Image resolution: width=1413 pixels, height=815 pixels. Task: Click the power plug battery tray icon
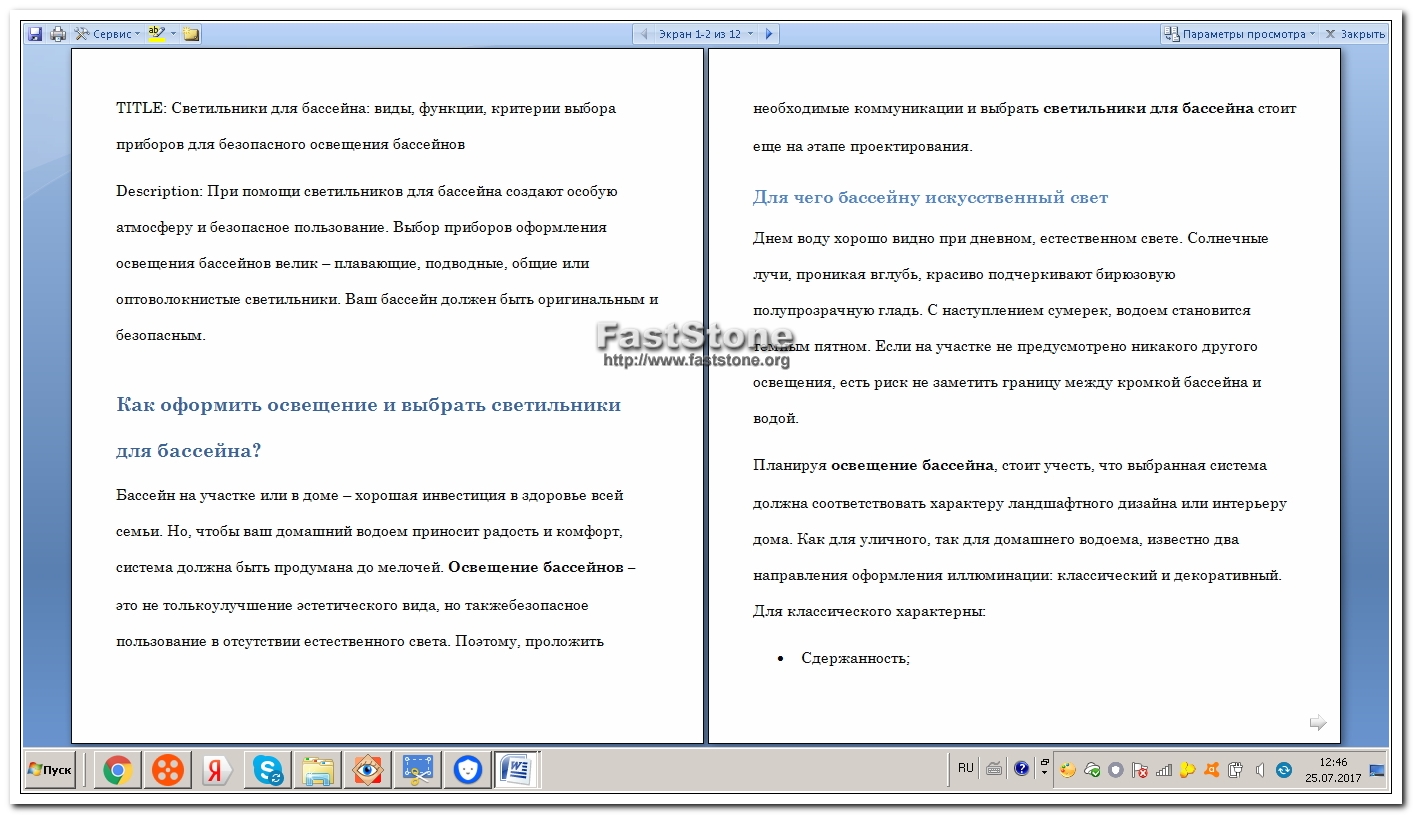click(x=1235, y=770)
